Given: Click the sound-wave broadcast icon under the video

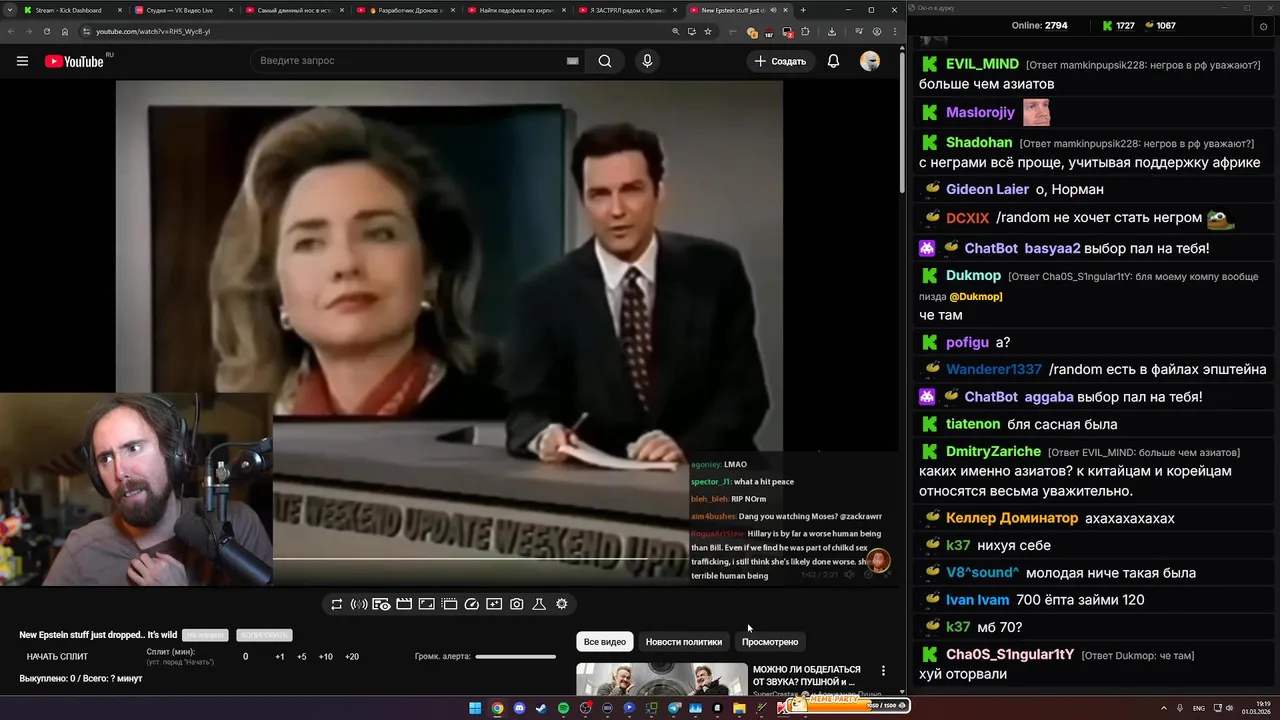Looking at the screenshot, I should click(359, 604).
